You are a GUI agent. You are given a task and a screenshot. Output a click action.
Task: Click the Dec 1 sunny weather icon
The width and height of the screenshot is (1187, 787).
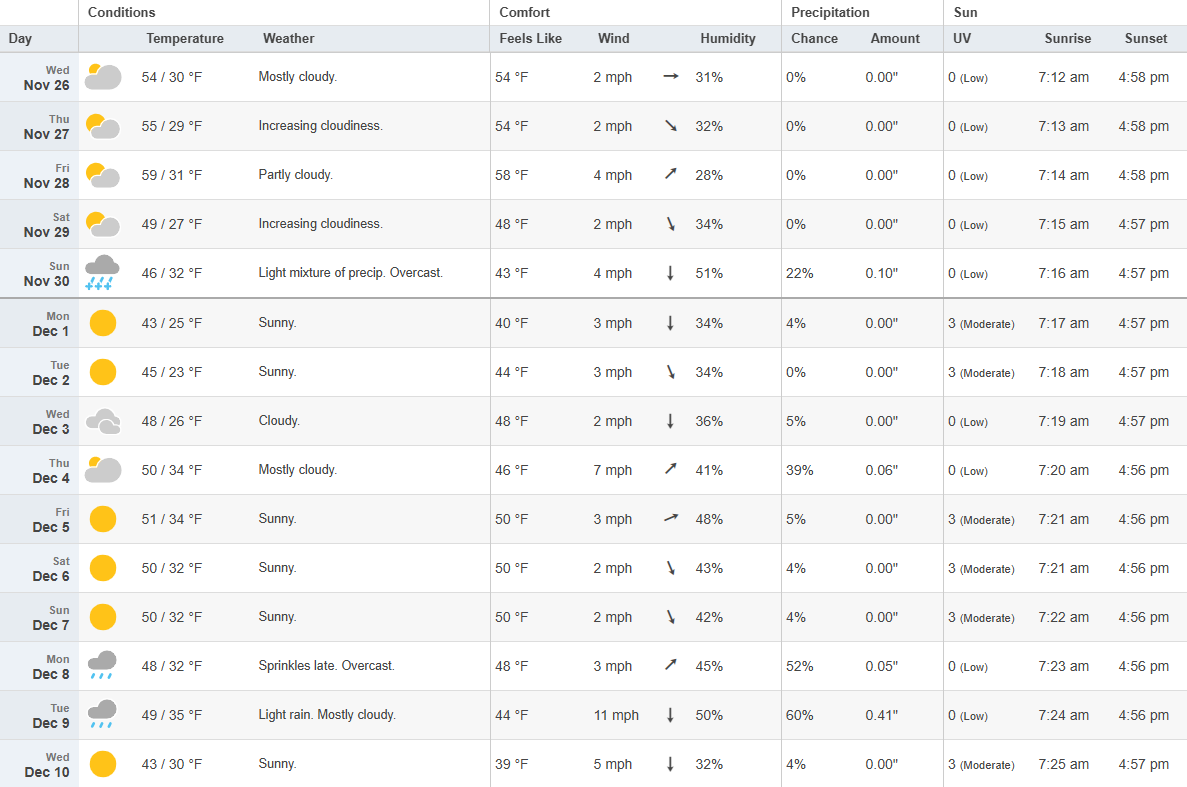[x=103, y=323]
